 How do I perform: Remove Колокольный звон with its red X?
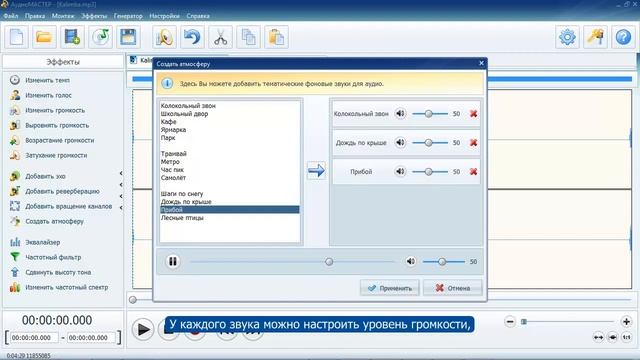click(473, 113)
